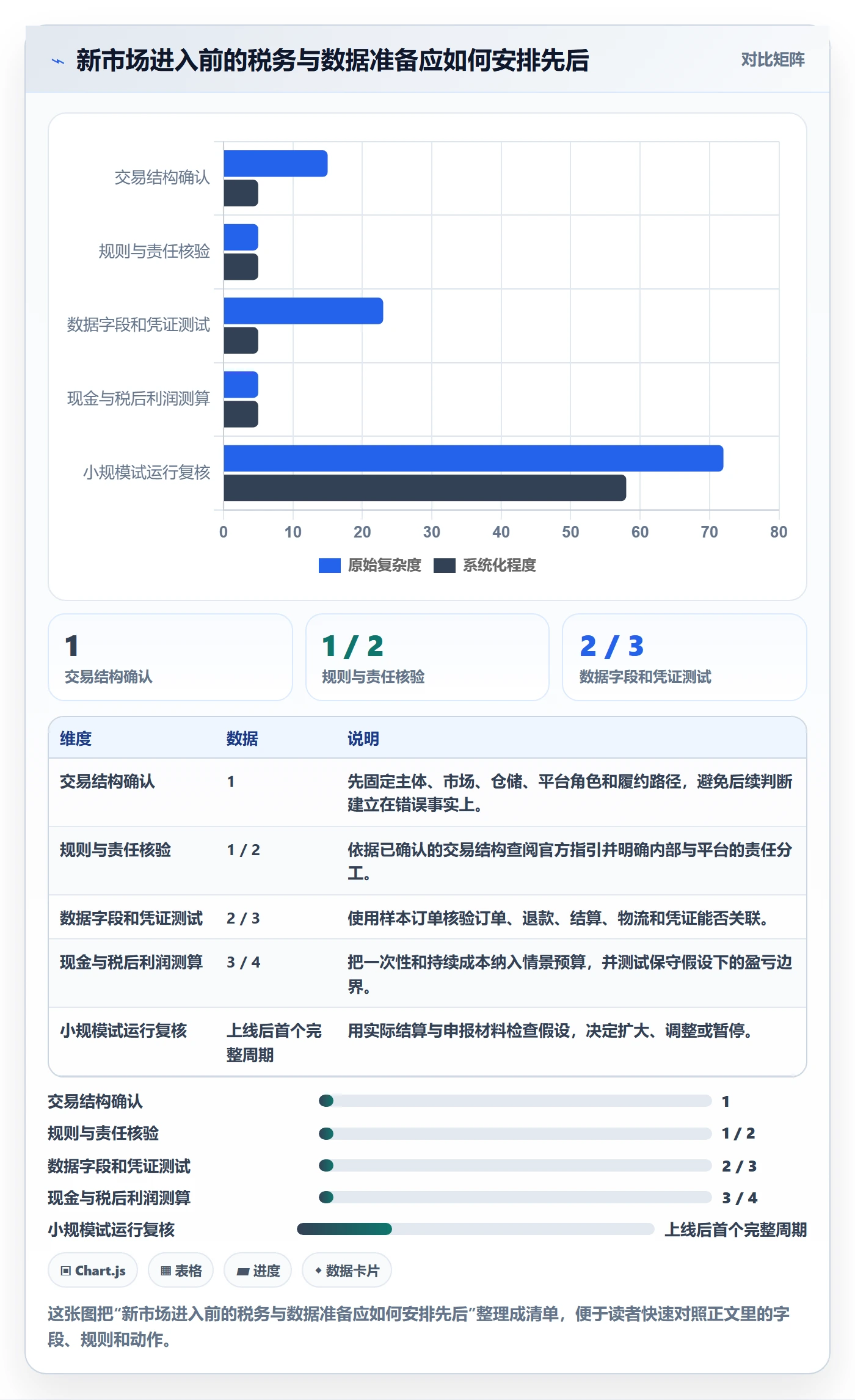This screenshot has height=1400, width=855.
Task: Click the 交易结构确认 progress bar
Action: click(x=515, y=1101)
